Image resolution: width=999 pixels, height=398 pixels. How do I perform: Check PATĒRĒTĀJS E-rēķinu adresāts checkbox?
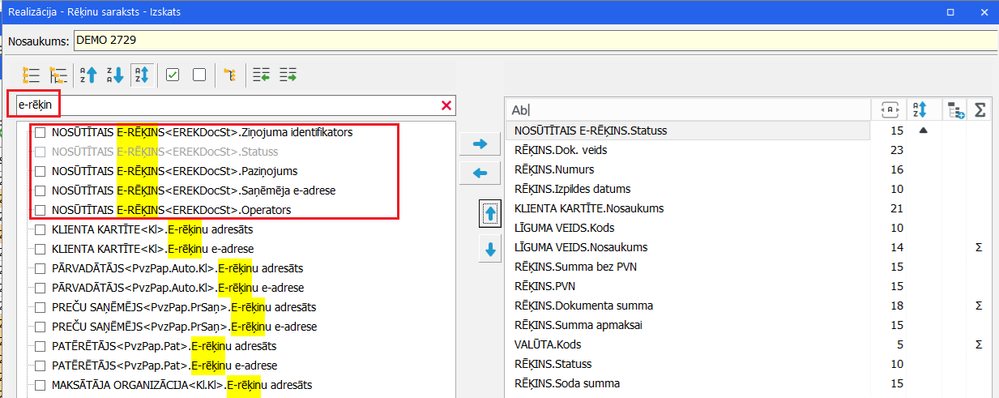click(40, 346)
